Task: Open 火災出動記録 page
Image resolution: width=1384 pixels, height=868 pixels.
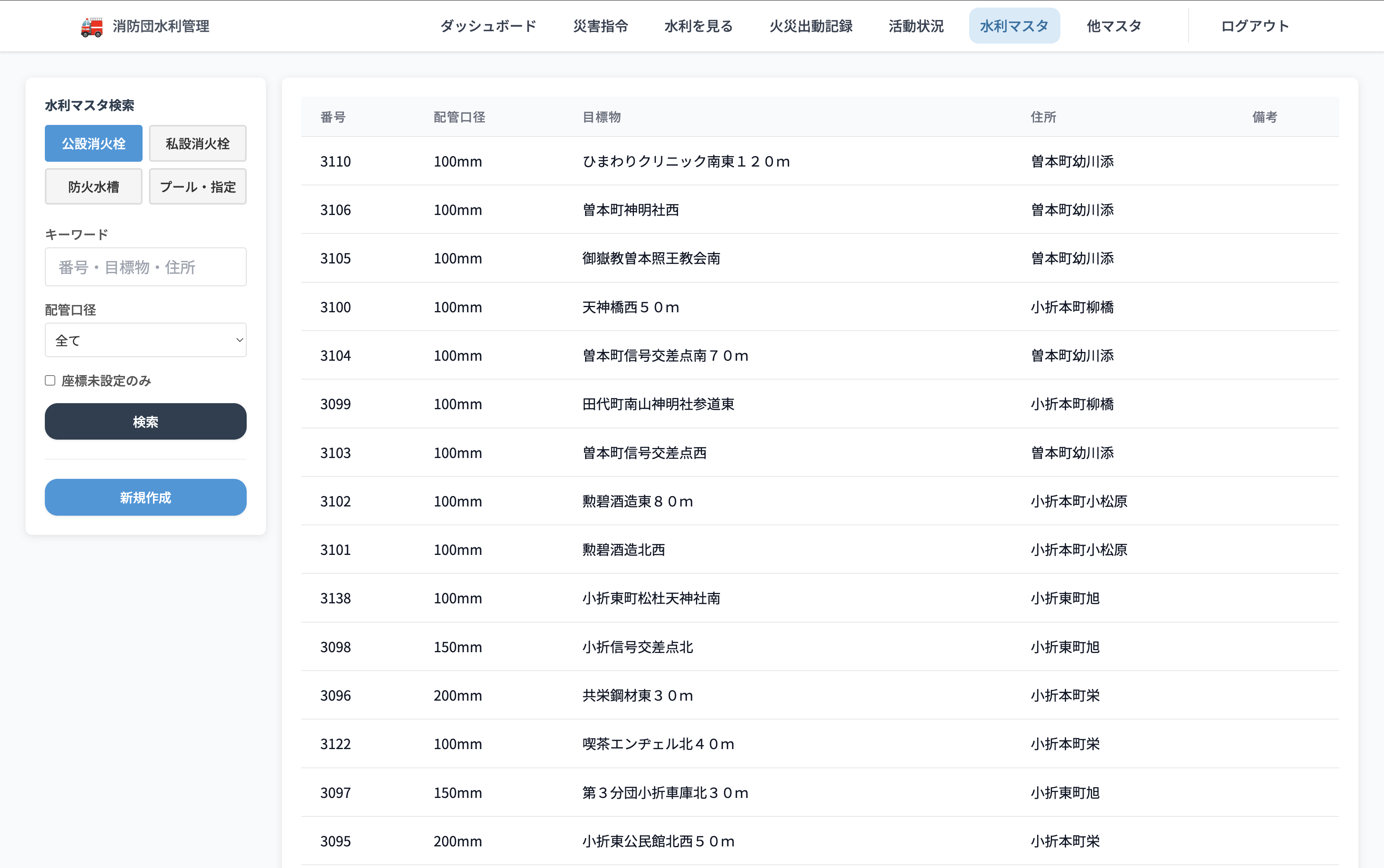Action: pyautogui.click(x=811, y=26)
